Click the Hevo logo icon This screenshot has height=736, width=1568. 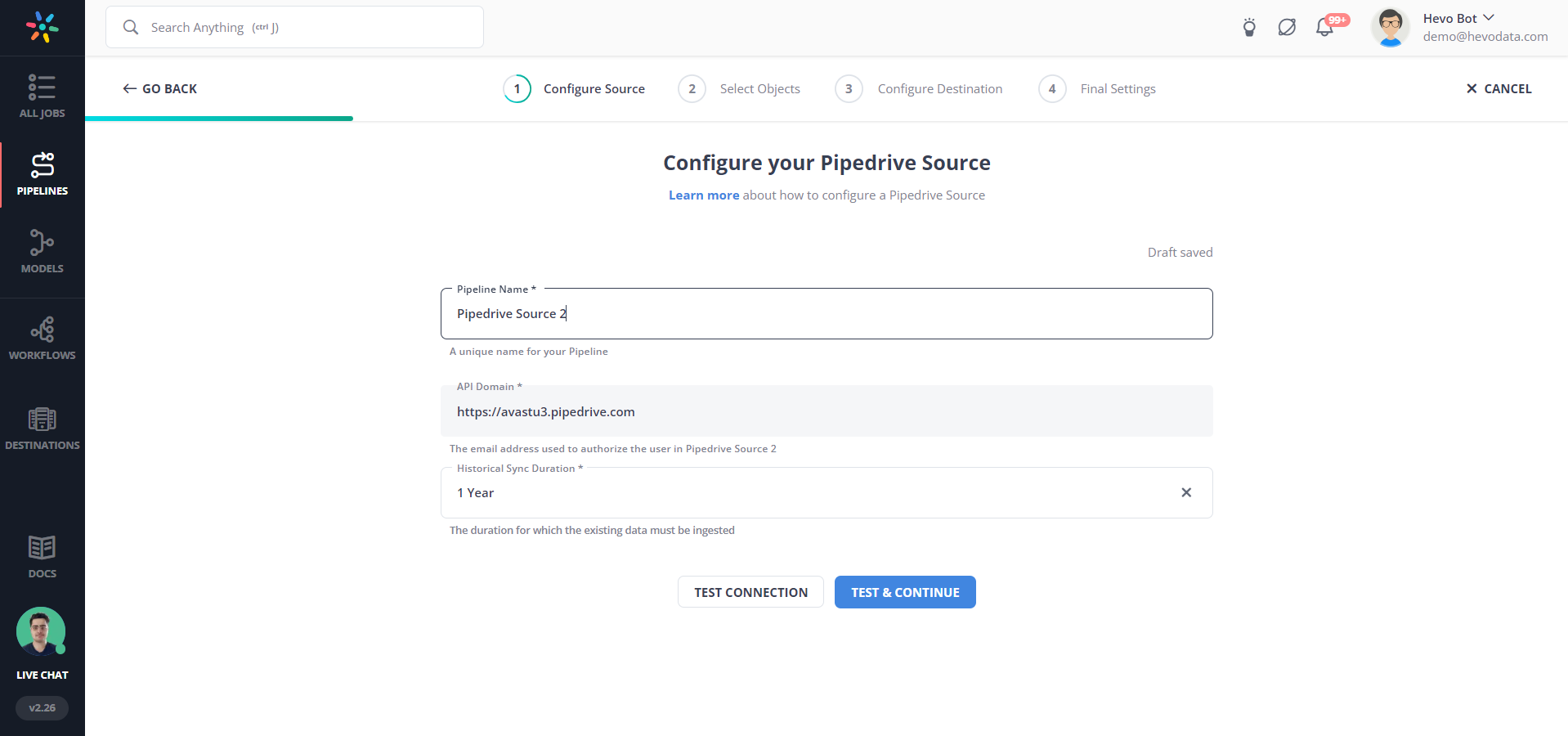[x=42, y=27]
